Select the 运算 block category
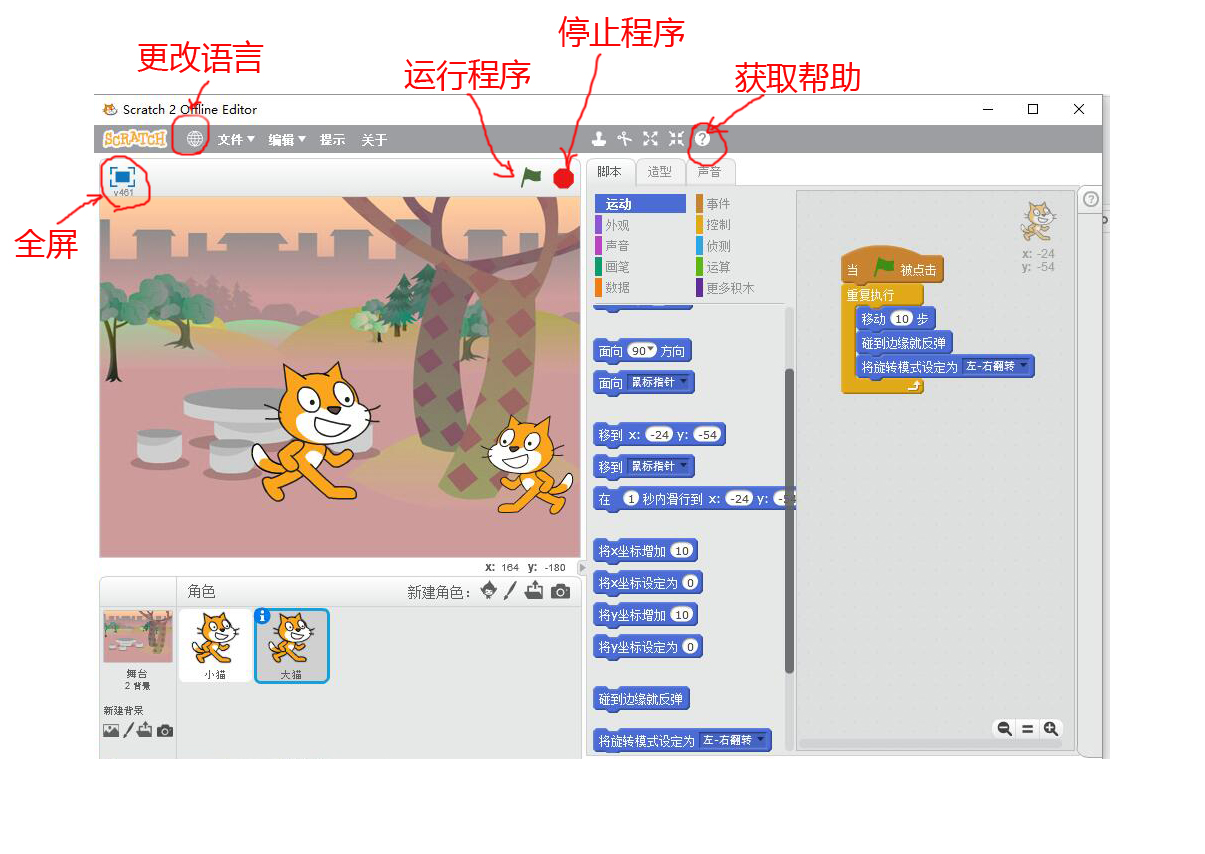1205x854 pixels. [x=741, y=267]
